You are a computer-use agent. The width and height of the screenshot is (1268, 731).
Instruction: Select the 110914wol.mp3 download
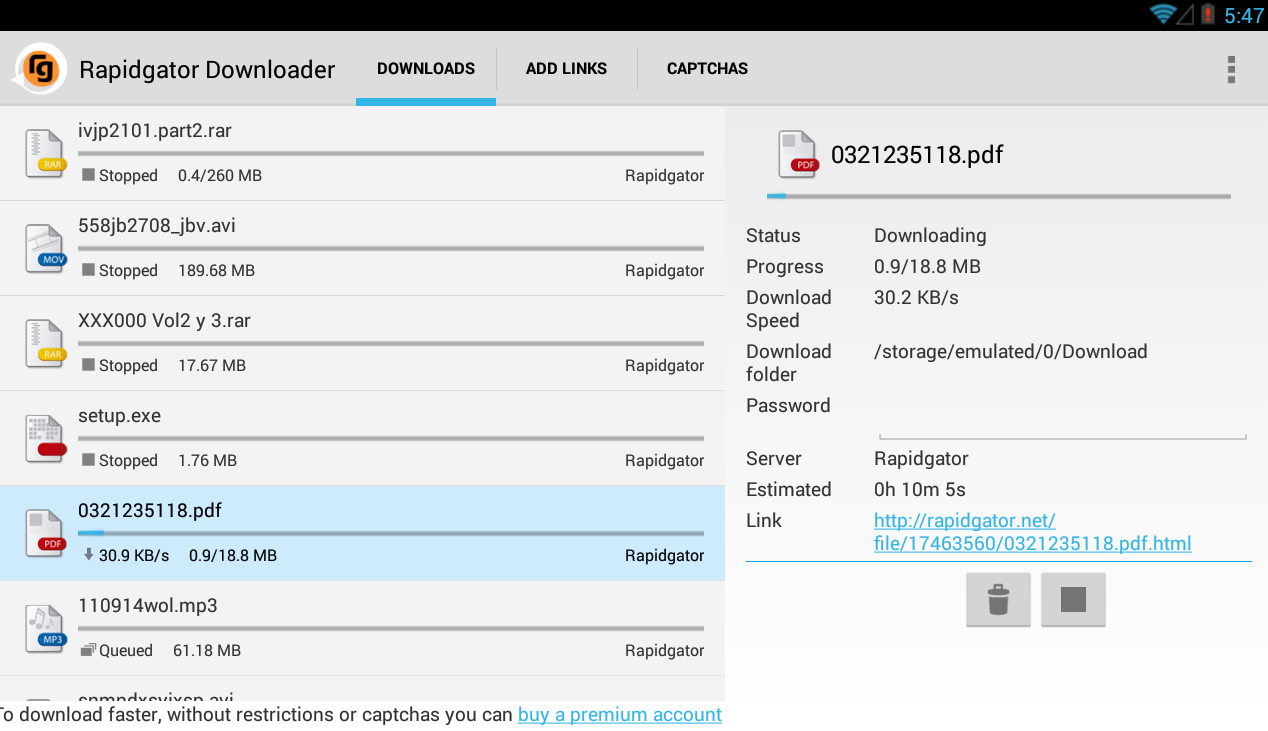point(362,628)
